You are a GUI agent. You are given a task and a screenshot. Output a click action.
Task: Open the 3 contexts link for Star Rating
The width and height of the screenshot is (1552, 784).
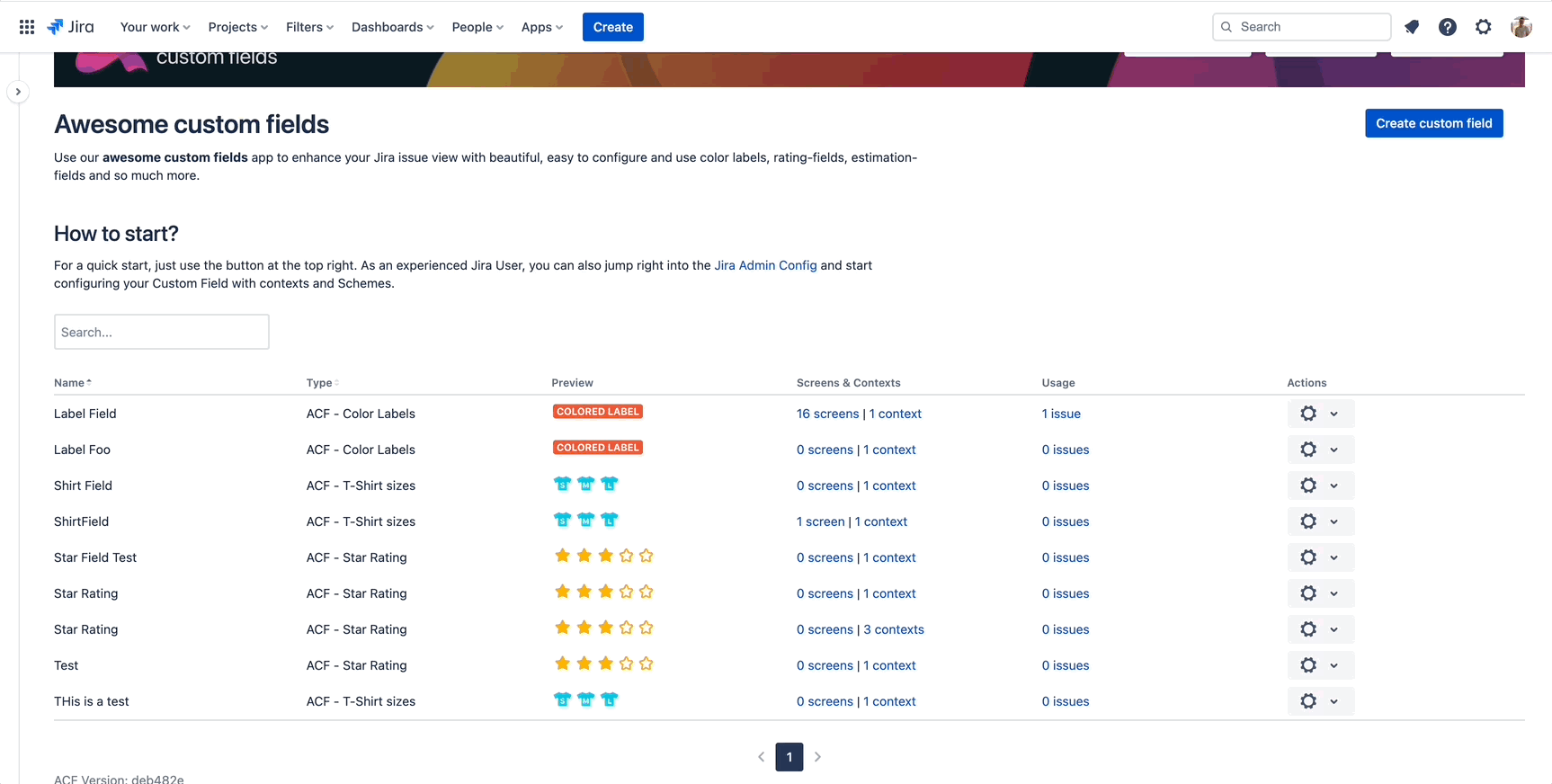(x=894, y=629)
